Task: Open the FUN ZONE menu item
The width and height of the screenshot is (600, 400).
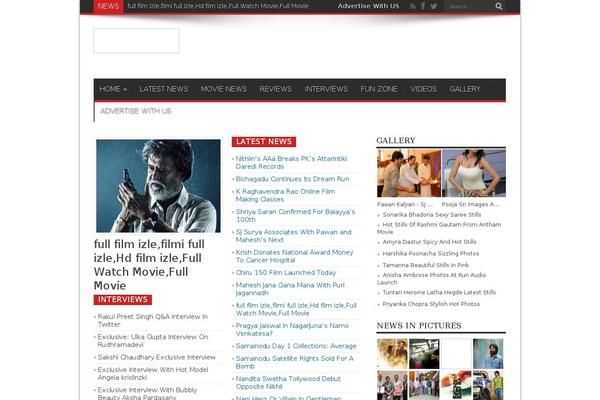Action: click(x=379, y=89)
